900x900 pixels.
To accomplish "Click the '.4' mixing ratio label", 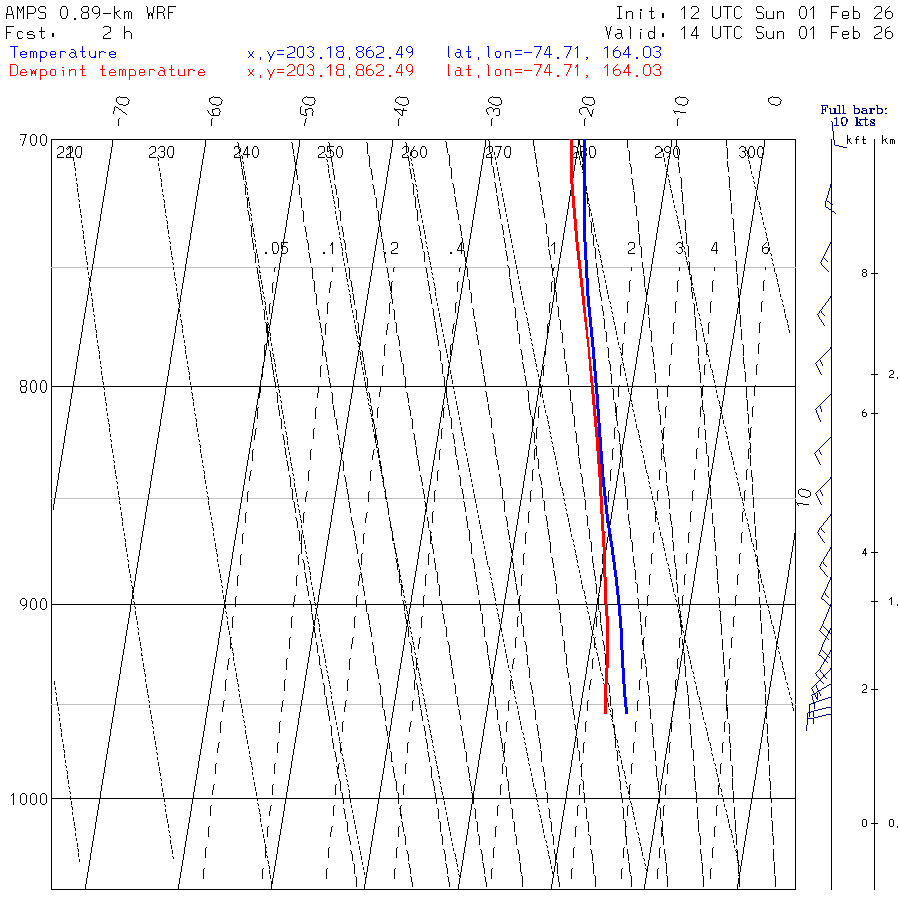I will pos(457,249).
